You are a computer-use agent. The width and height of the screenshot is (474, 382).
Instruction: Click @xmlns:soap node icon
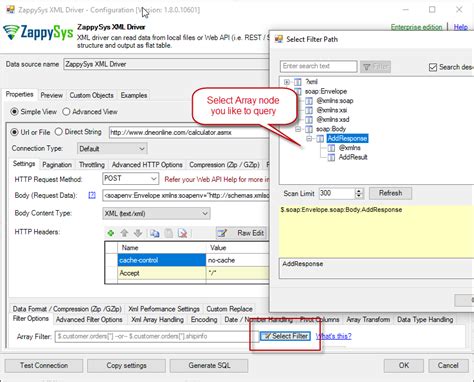(x=309, y=101)
